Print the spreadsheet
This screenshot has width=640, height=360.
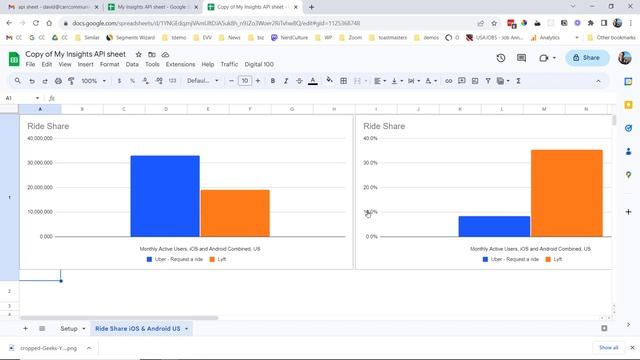[x=58, y=81]
